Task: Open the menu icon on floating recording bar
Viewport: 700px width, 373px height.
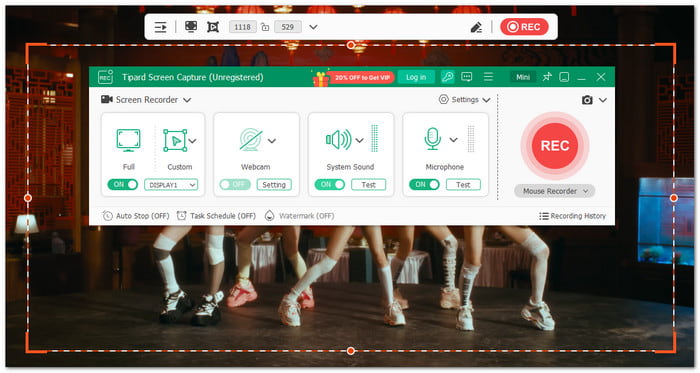Action: 160,27
